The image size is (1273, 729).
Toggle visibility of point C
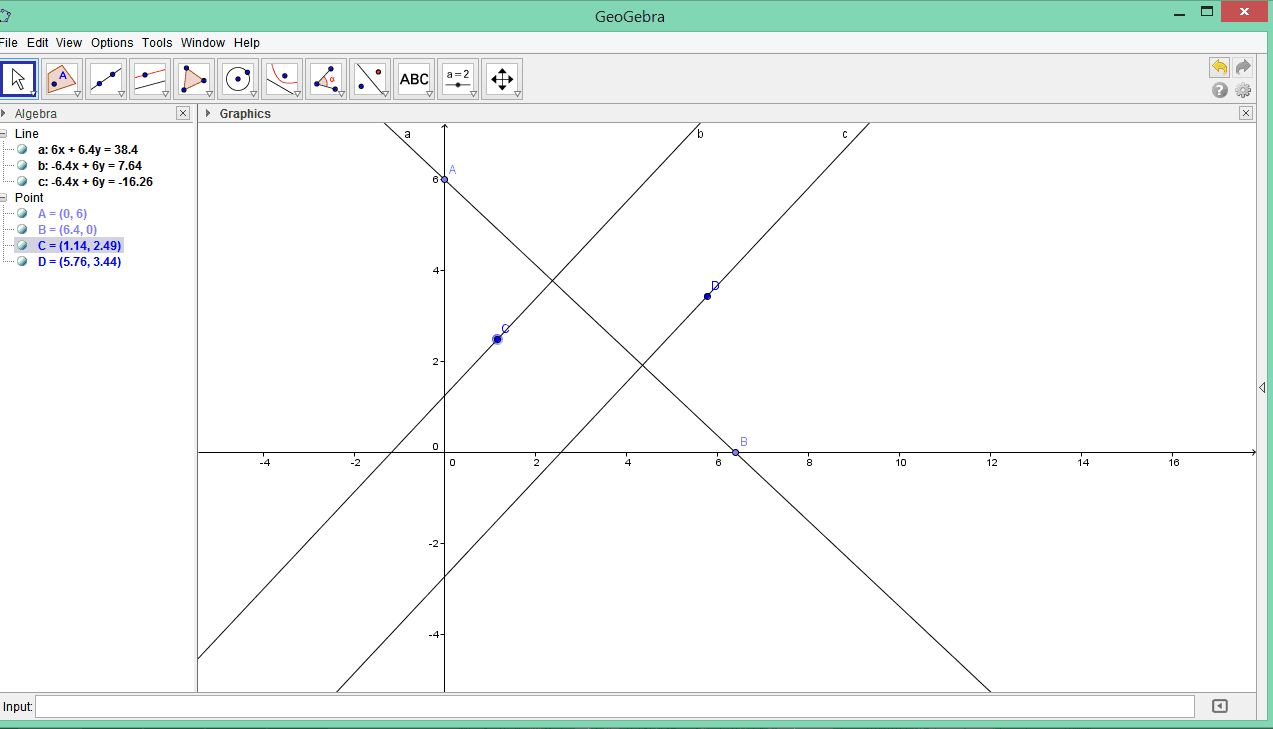click(x=22, y=245)
